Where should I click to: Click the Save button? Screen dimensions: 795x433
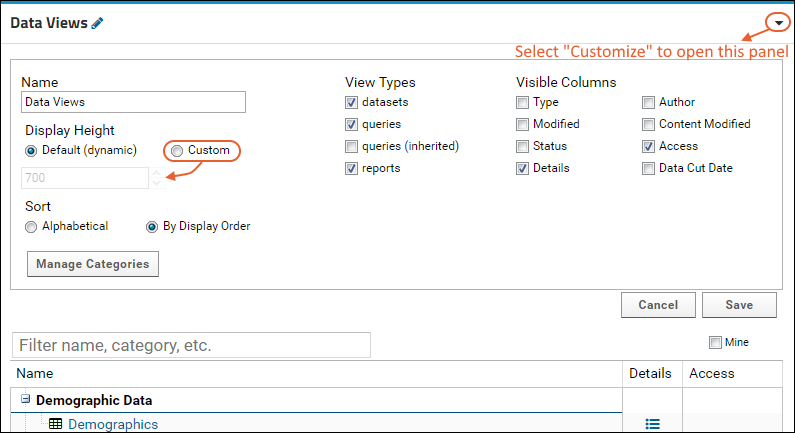pyautogui.click(x=739, y=305)
